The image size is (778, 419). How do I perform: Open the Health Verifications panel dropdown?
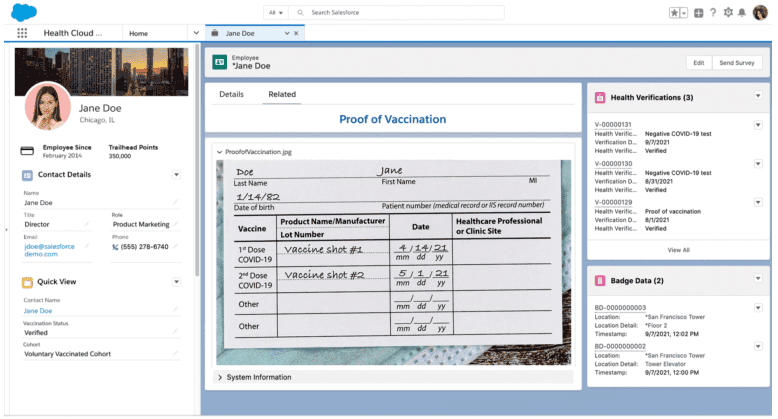(758, 95)
